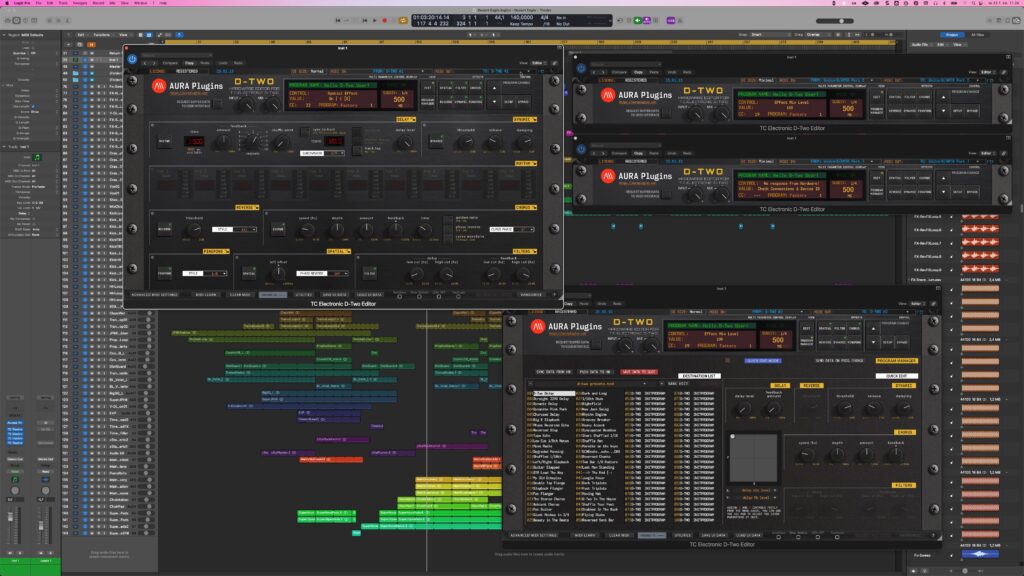This screenshot has width=1024, height=576.
Task: Open the View Editor dropdown in large D-Two header
Action: coord(539,63)
